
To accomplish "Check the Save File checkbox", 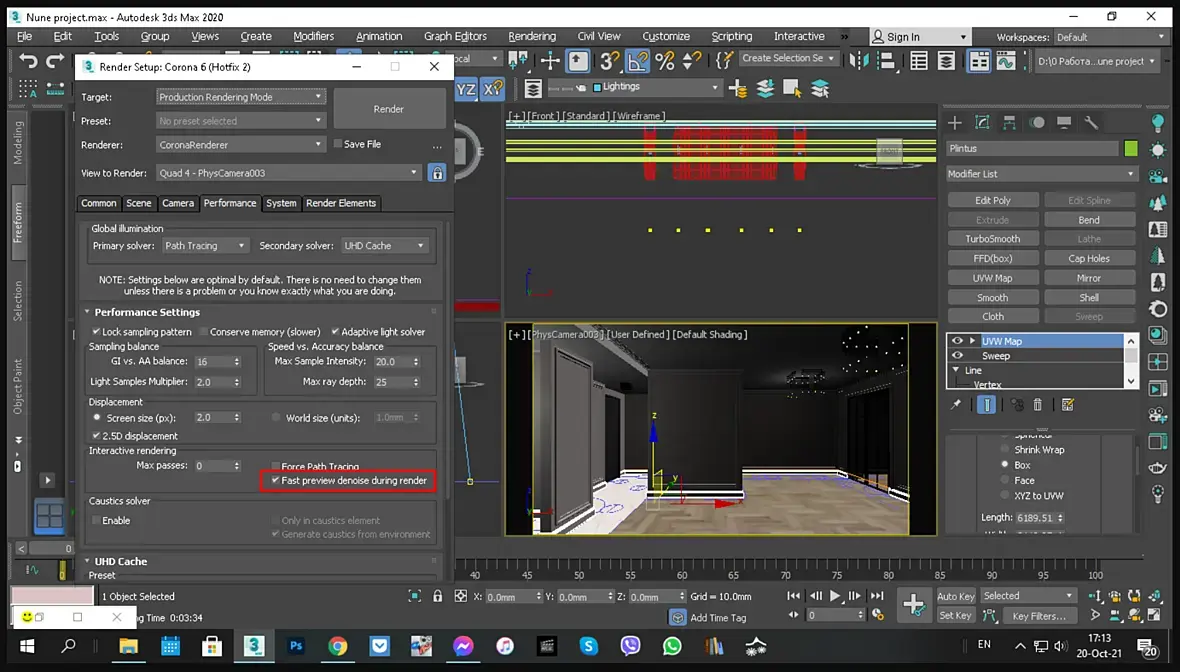I will [x=338, y=144].
